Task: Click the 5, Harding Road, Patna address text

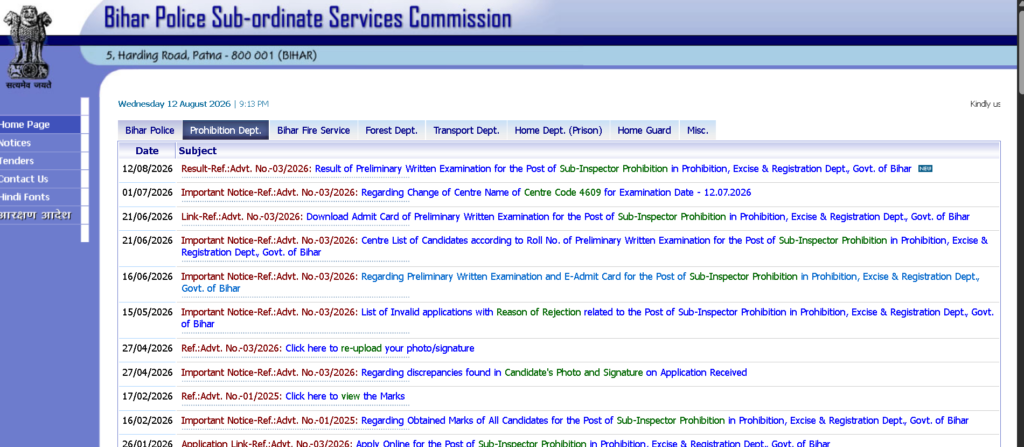Action: pyautogui.click(x=212, y=56)
